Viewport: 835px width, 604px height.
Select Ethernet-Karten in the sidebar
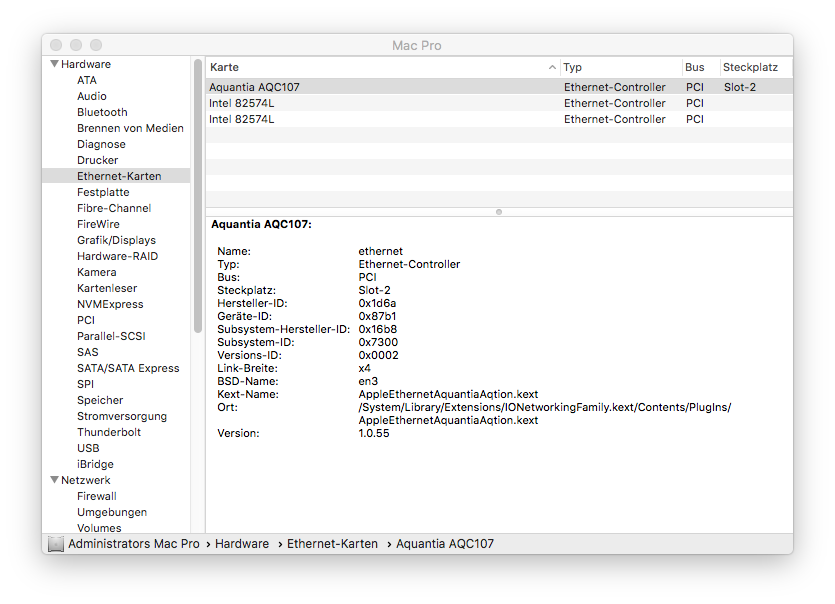pyautogui.click(x=116, y=176)
